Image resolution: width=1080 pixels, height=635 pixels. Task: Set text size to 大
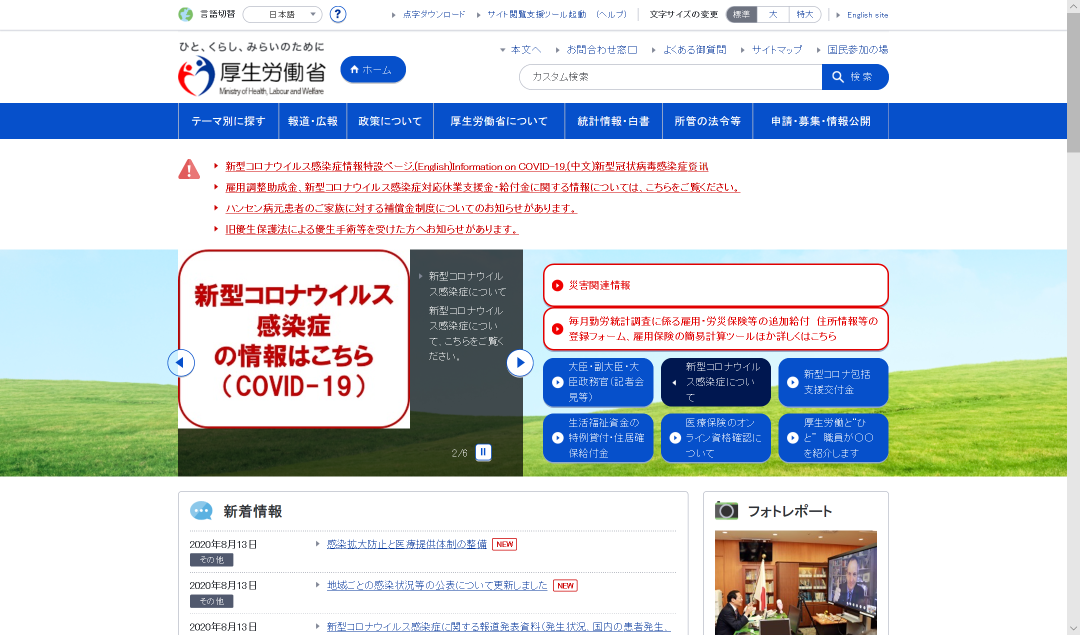pyautogui.click(x=773, y=14)
